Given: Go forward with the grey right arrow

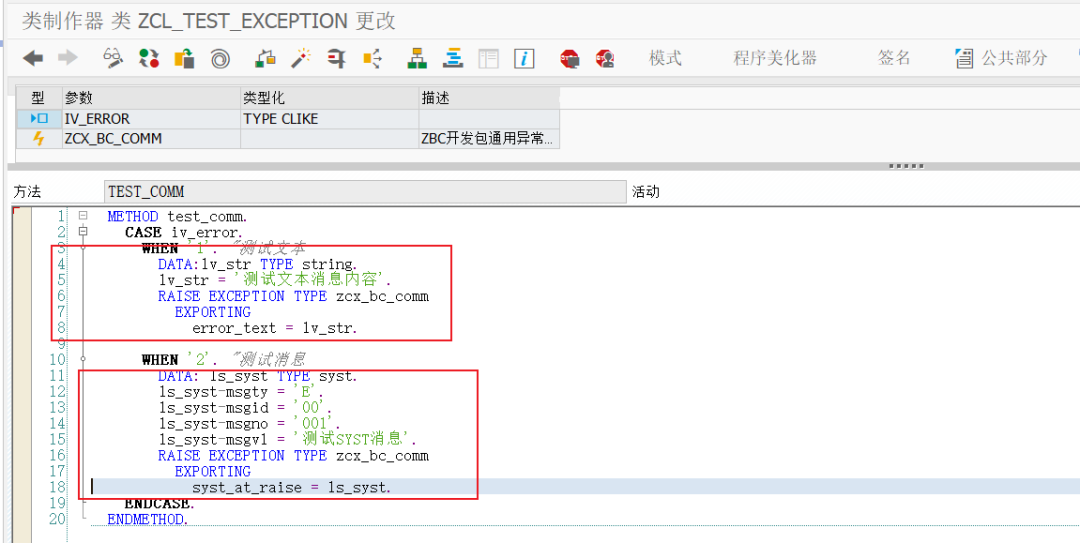Looking at the screenshot, I should tap(68, 58).
